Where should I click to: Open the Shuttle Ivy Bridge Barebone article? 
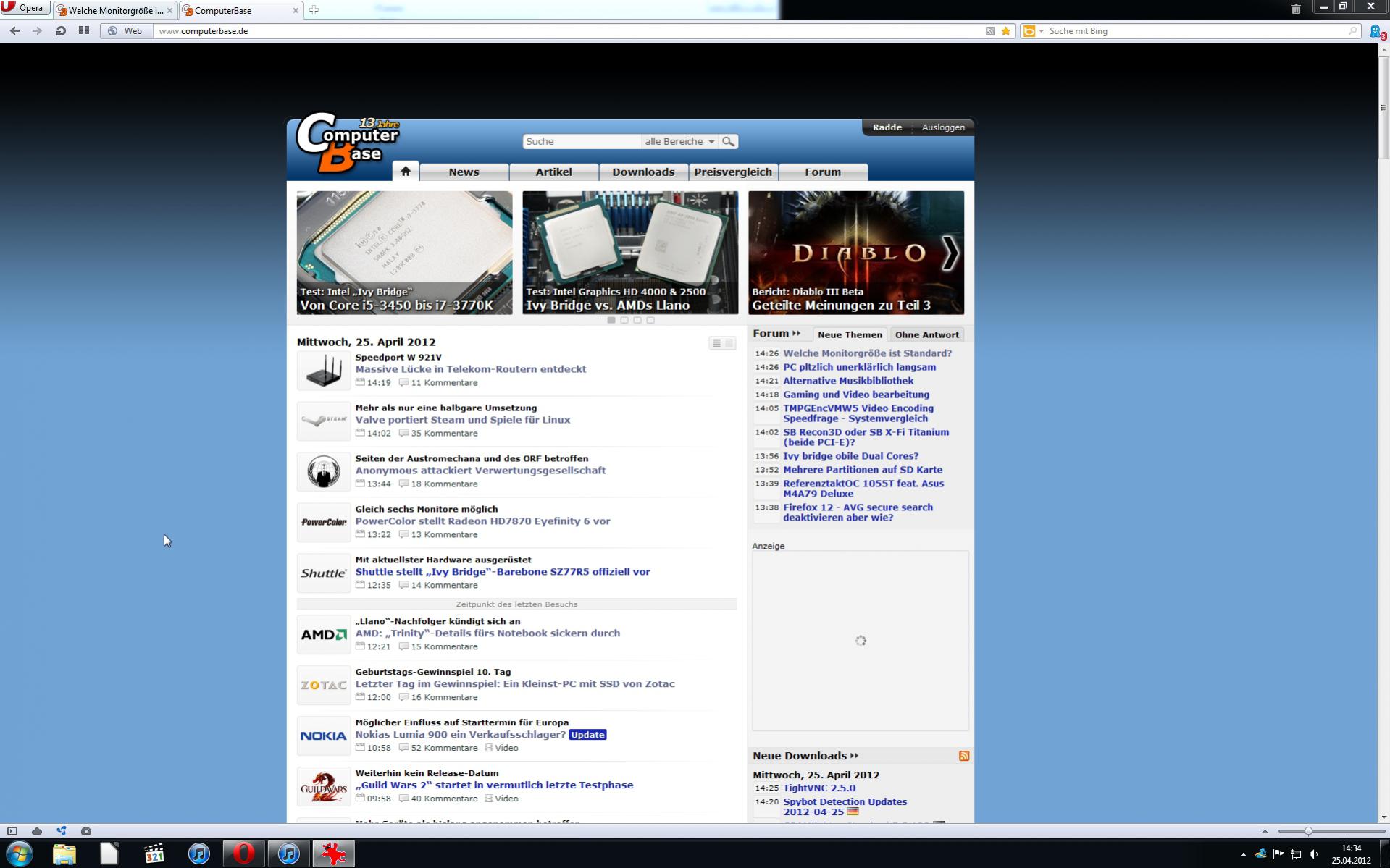[503, 572]
